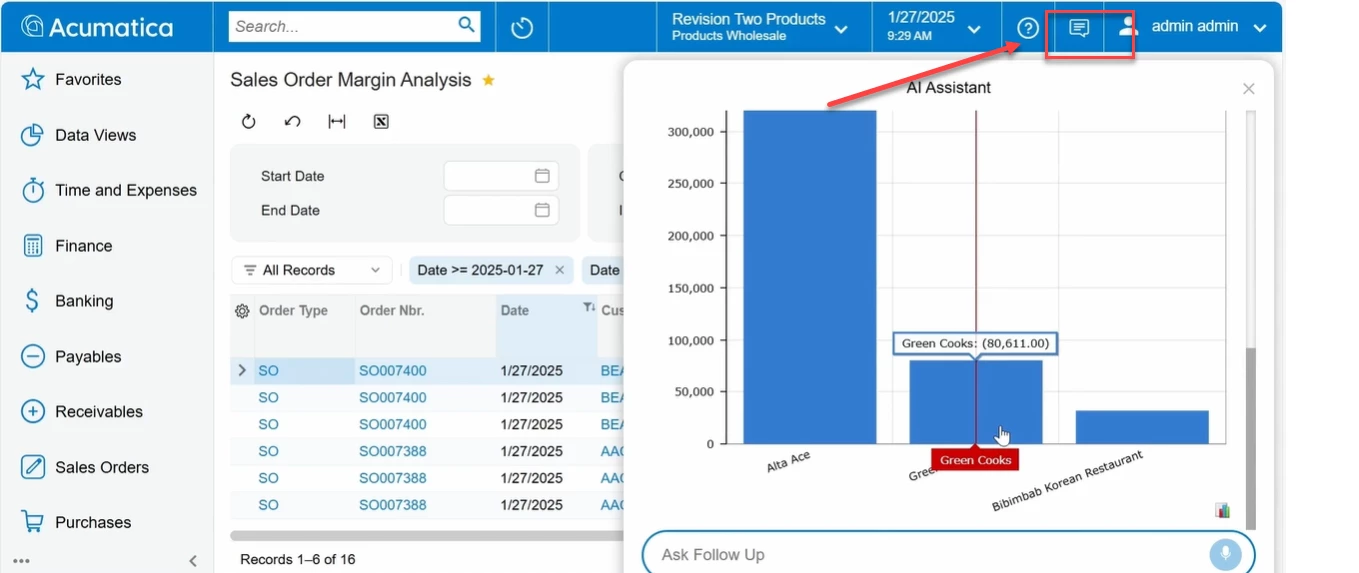Click the Acumatica logo
Image resolution: width=1359 pixels, height=573 pixels.
point(97,27)
